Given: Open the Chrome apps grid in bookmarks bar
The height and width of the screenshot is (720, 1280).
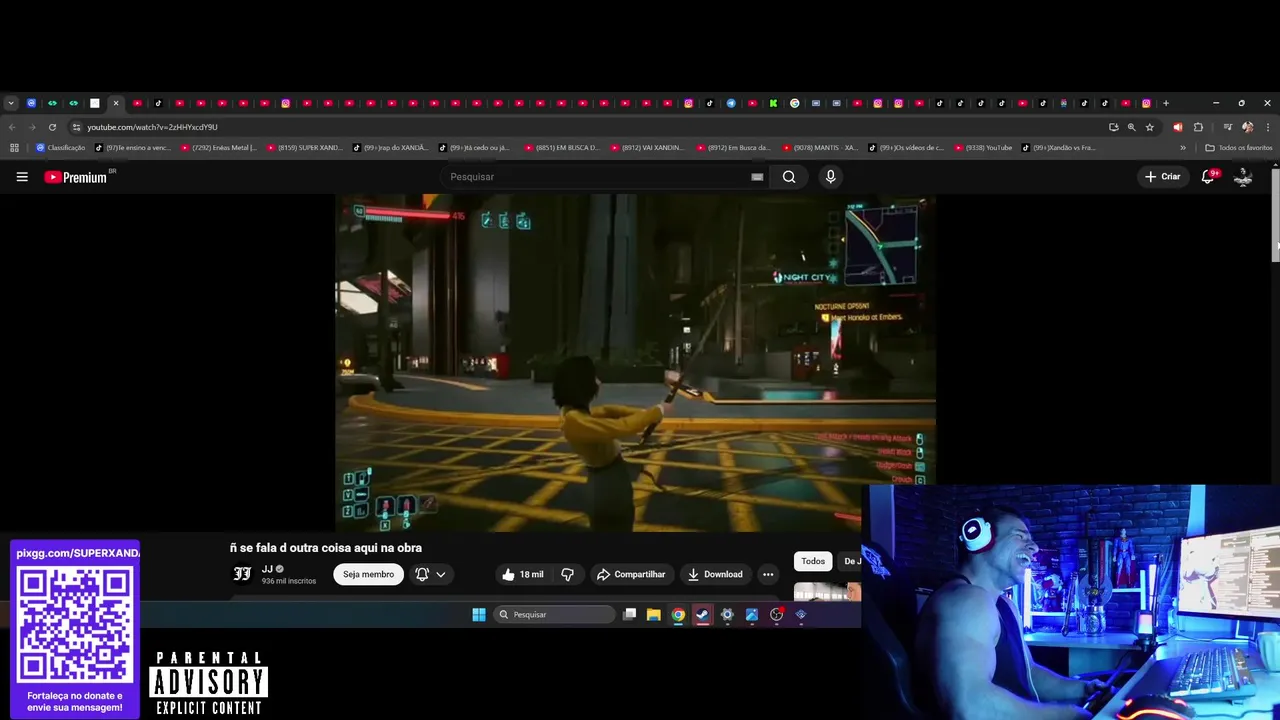Looking at the screenshot, I should click(x=14, y=148).
